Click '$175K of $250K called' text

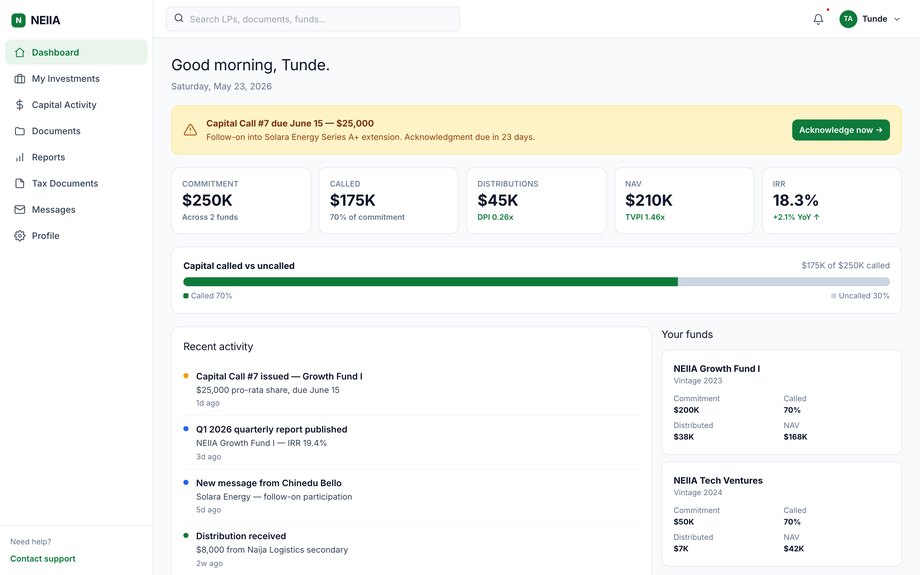click(x=845, y=265)
